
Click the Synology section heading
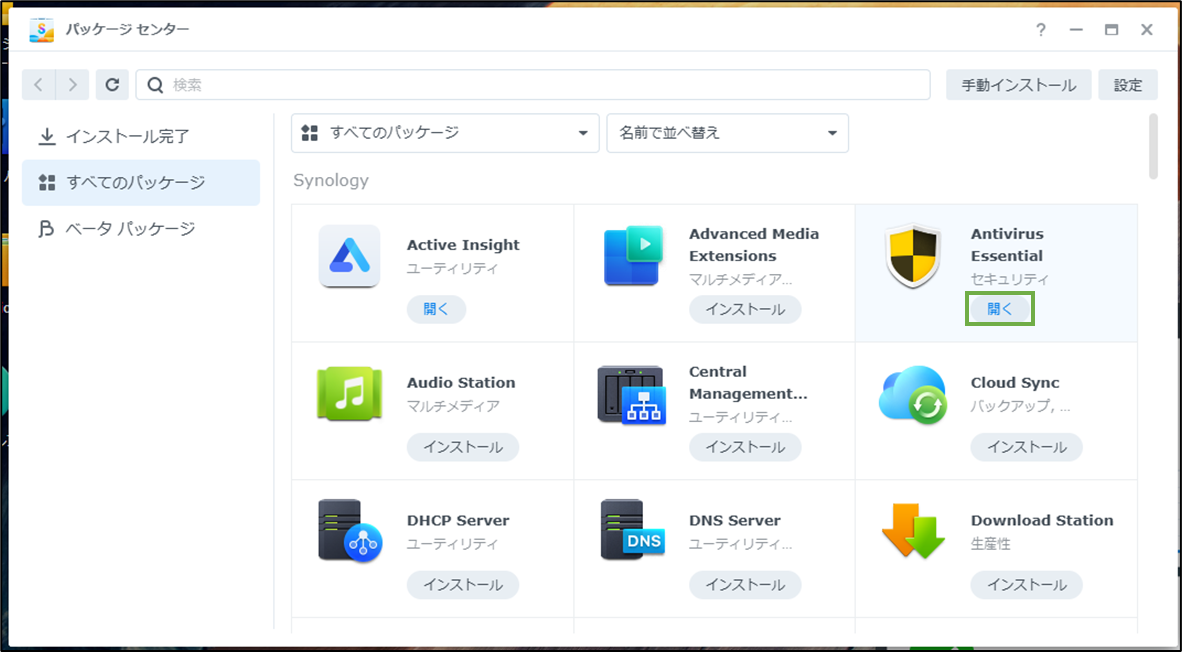coord(331,181)
